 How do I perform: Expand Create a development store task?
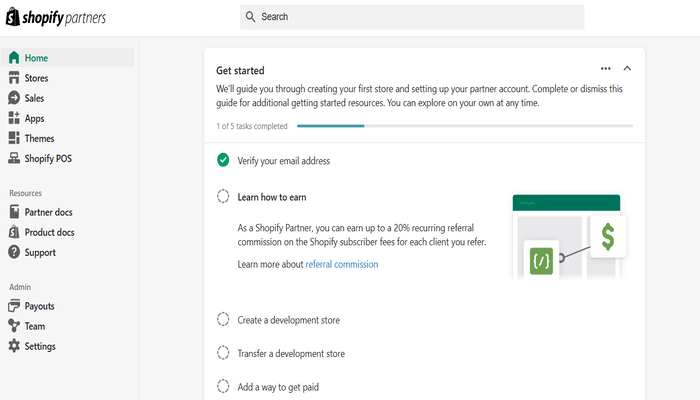[288, 320]
